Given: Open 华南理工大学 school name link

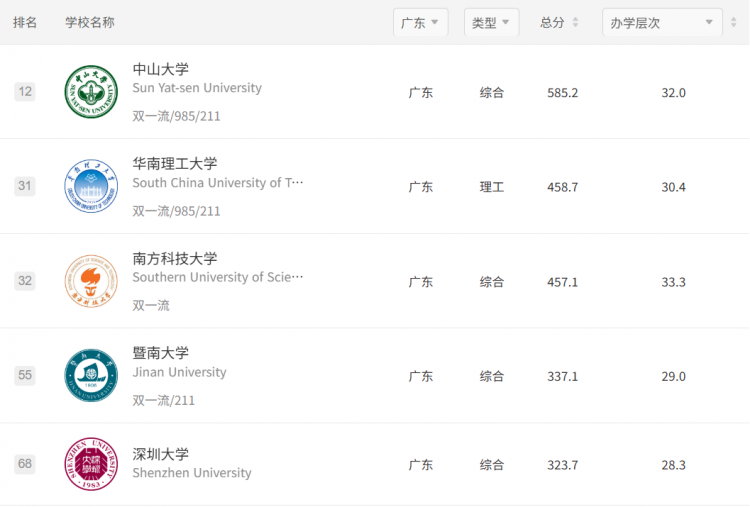Looking at the screenshot, I should coord(175,164).
